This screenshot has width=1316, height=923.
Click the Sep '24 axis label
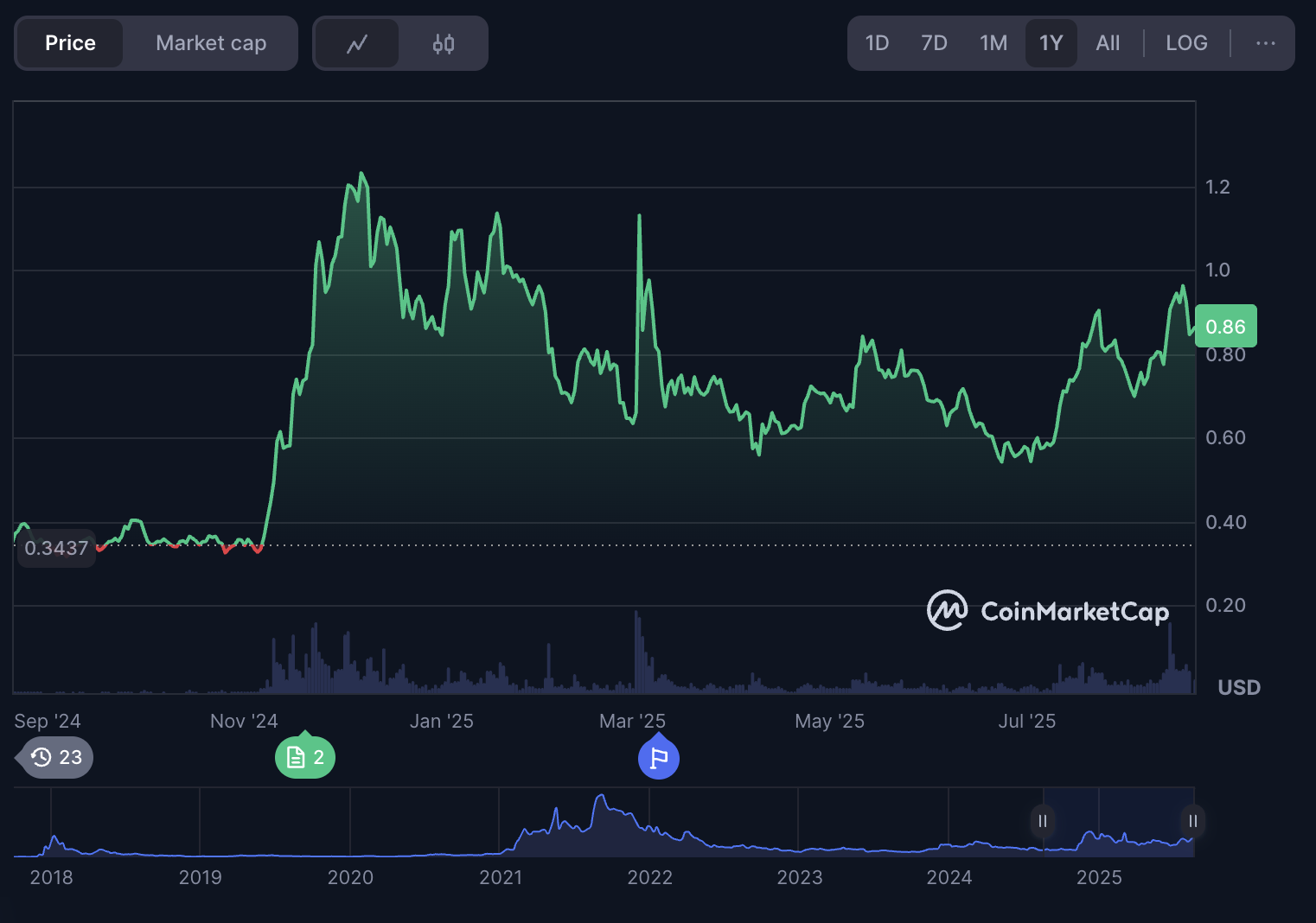pyautogui.click(x=48, y=721)
